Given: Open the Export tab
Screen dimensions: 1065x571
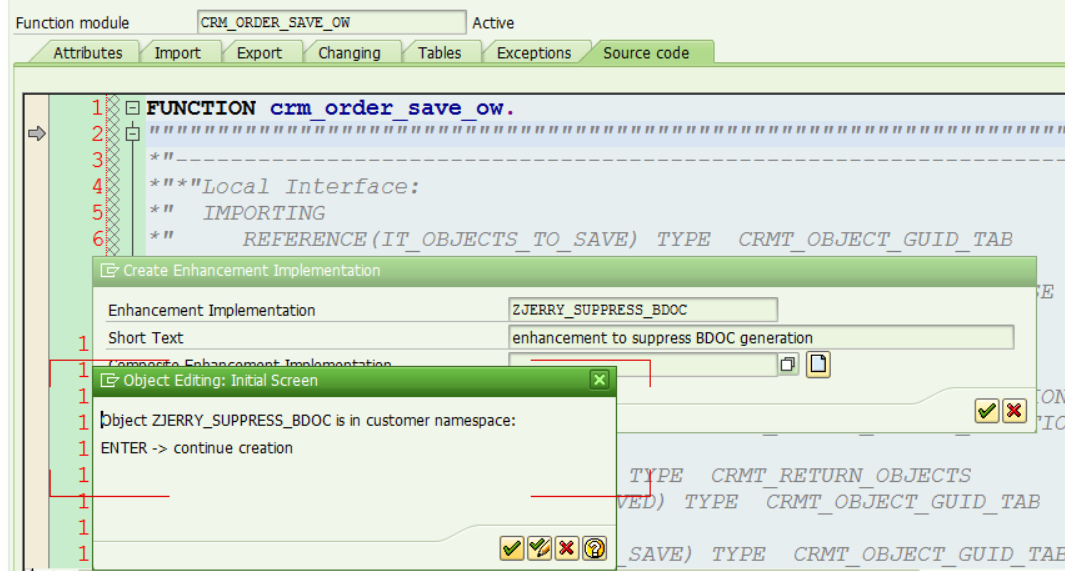Looking at the screenshot, I should pyautogui.click(x=259, y=53).
